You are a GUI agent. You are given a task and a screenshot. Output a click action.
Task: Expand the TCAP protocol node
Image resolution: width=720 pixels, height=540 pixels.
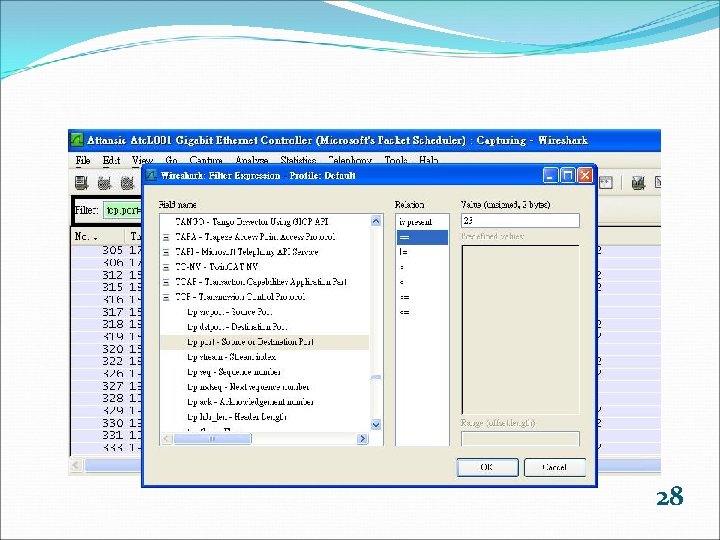(166, 282)
